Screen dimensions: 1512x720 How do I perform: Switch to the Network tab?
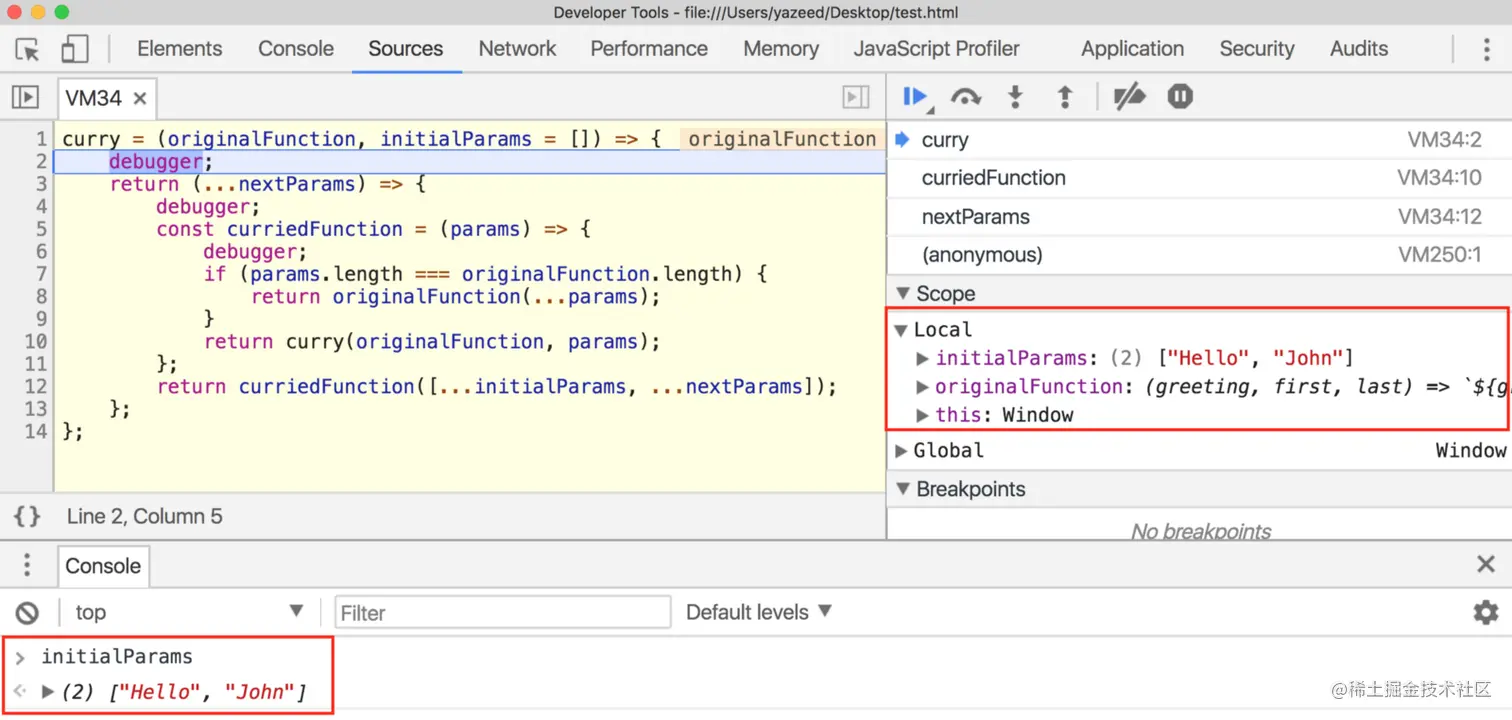(x=517, y=49)
